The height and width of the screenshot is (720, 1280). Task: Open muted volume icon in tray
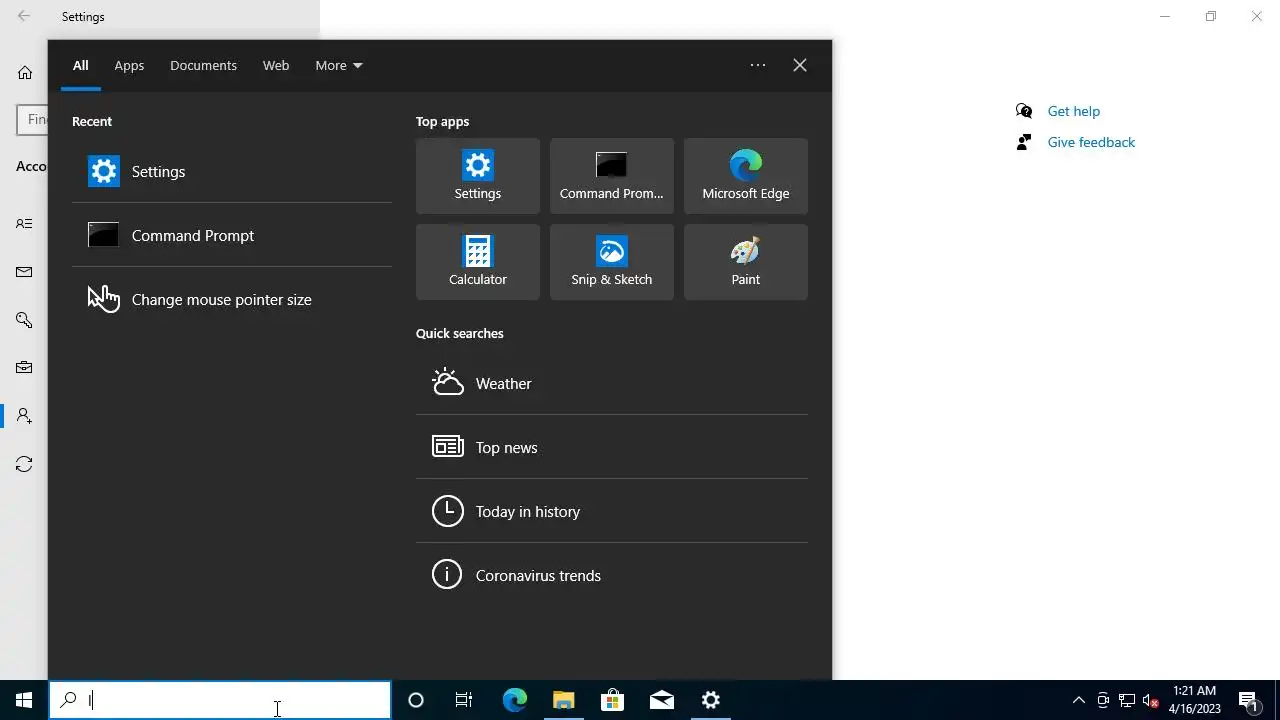[1150, 700]
